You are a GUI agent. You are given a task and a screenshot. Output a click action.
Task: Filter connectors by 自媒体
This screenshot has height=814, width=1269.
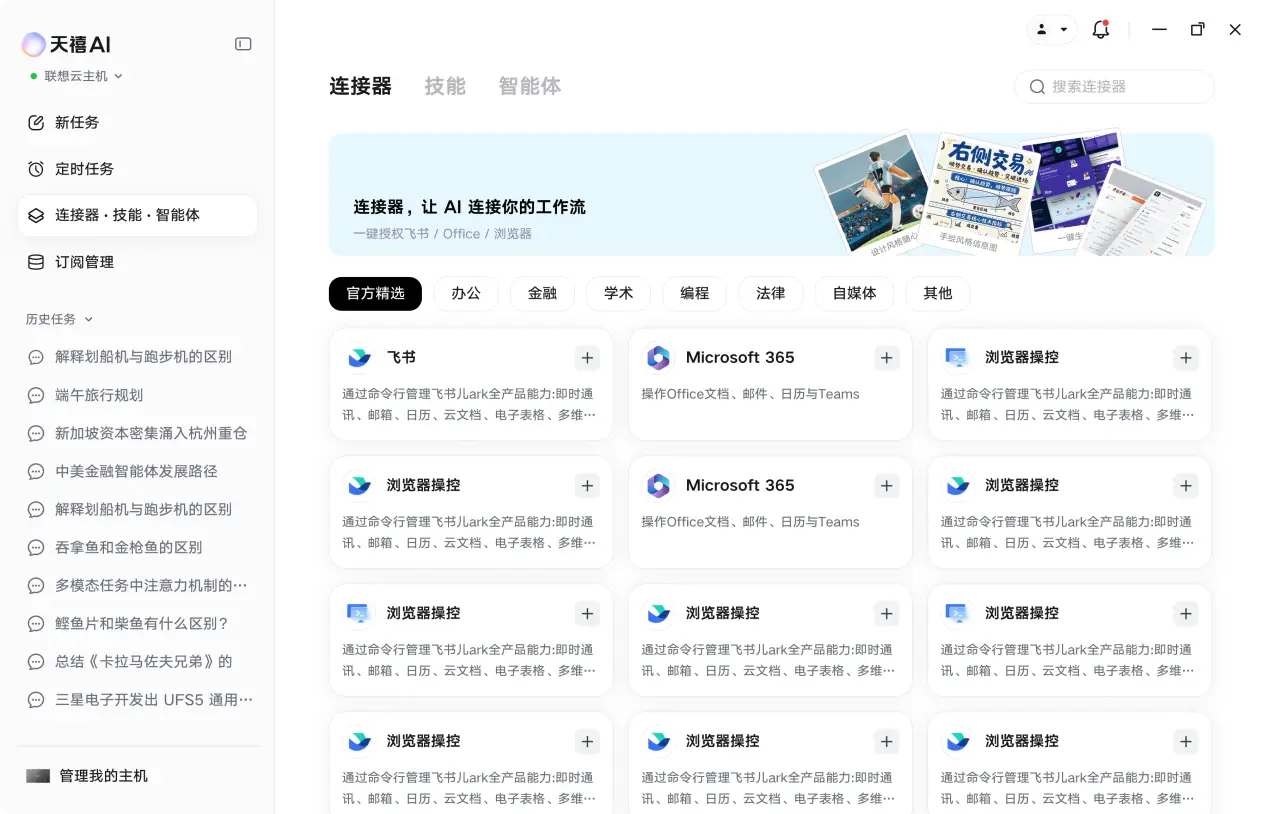coord(854,293)
